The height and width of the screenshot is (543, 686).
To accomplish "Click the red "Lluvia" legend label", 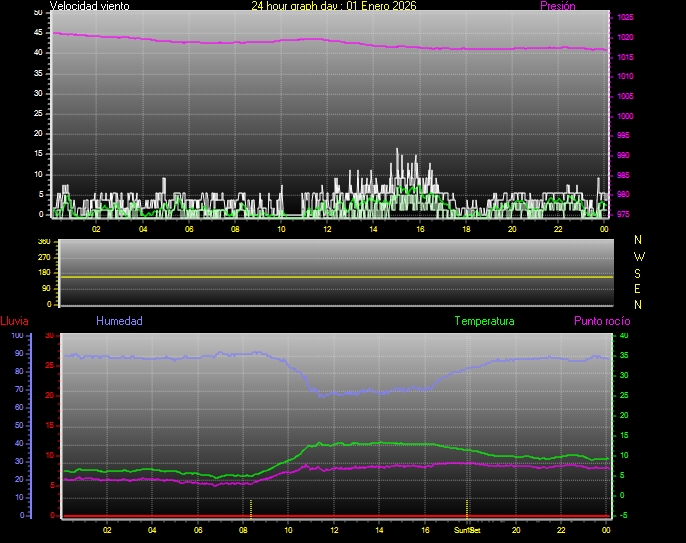I will tap(14, 321).
